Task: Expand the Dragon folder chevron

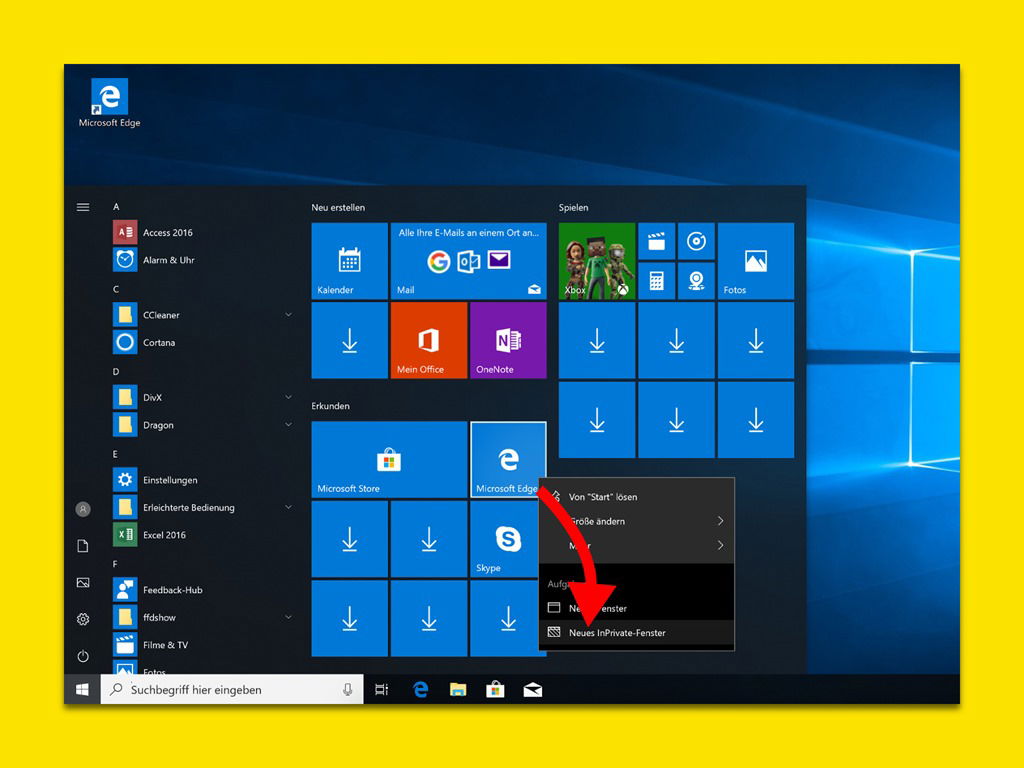Action: pyautogui.click(x=288, y=424)
